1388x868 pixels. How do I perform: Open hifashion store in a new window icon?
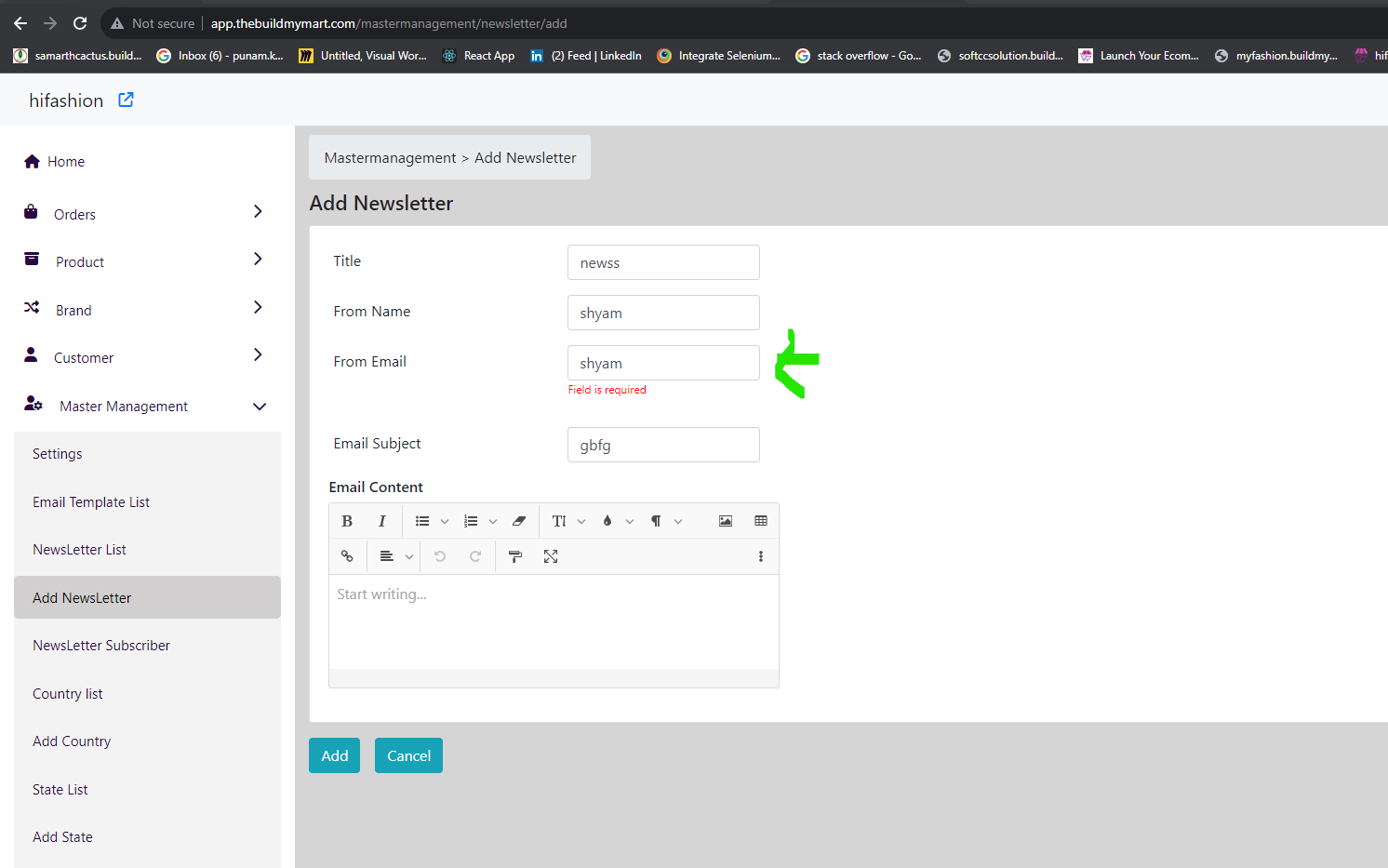coord(126,100)
